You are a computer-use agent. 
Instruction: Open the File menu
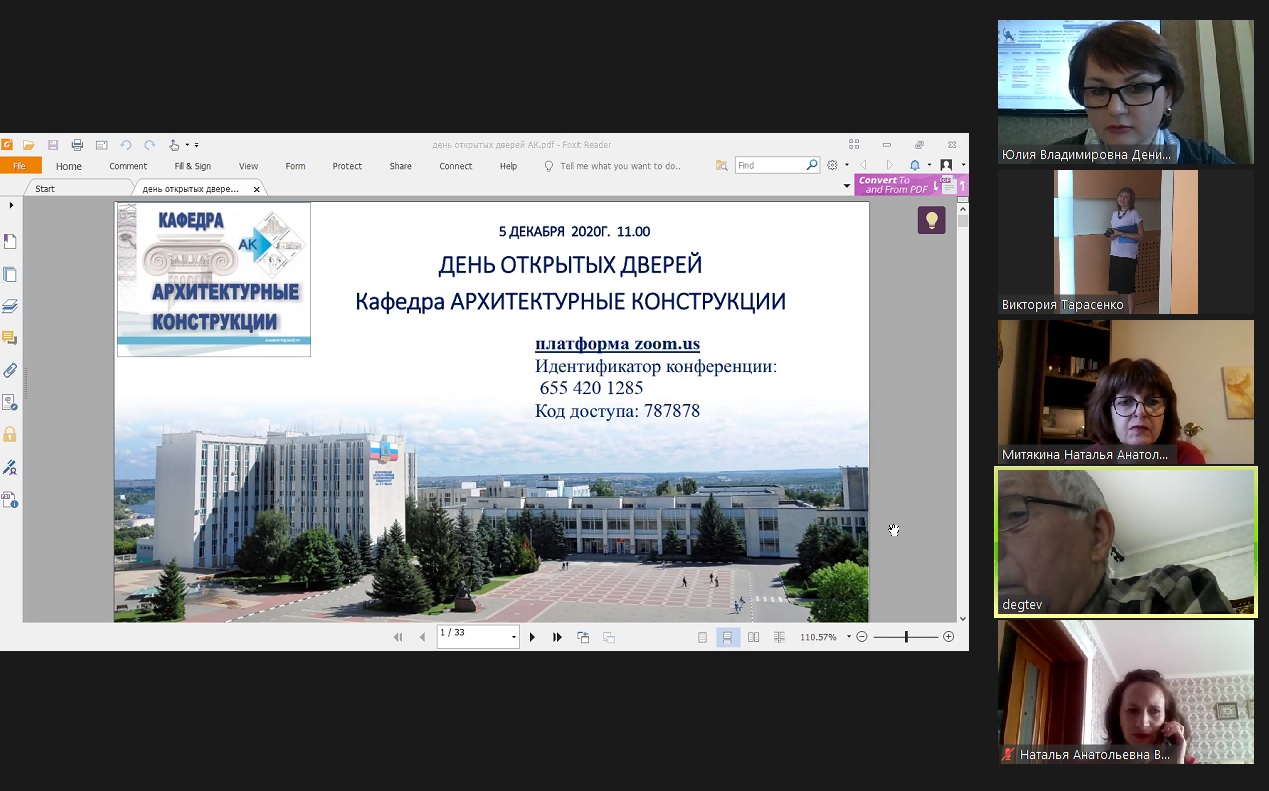pyautogui.click(x=20, y=166)
